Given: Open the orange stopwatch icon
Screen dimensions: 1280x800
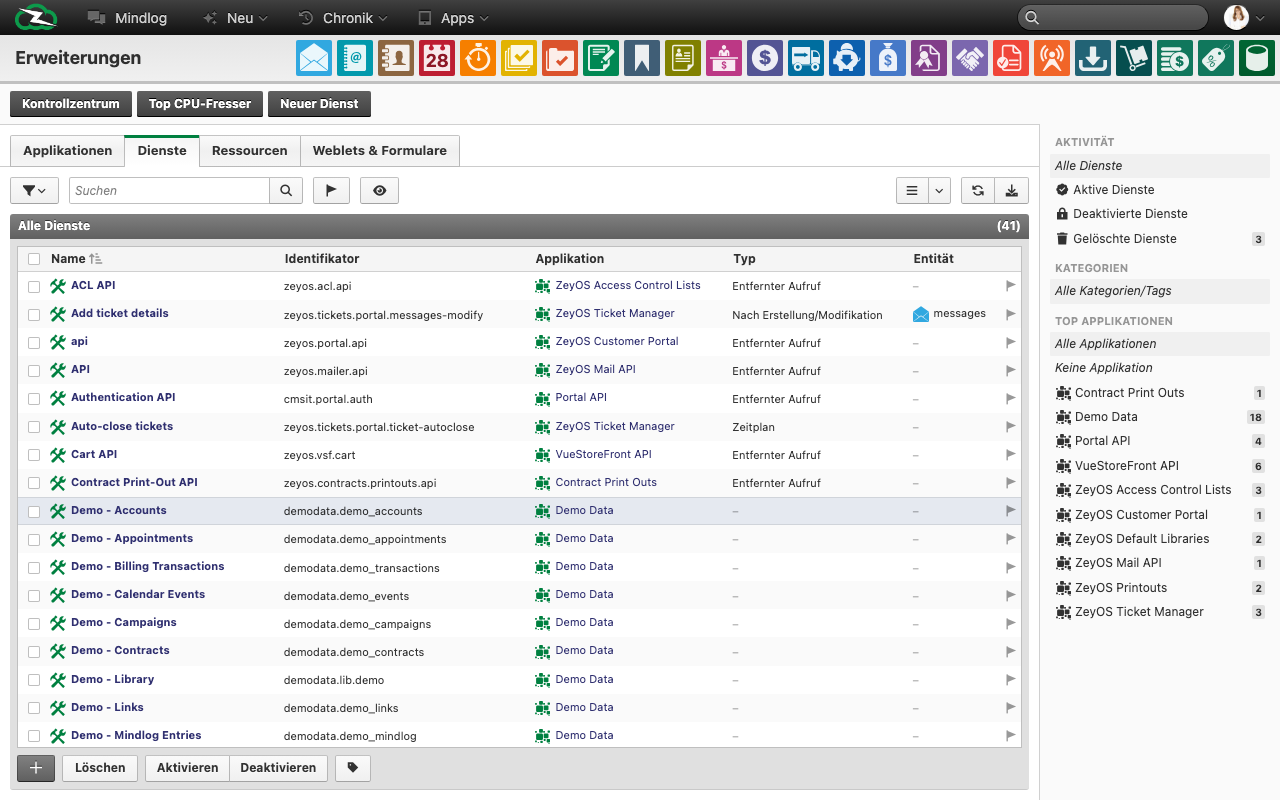Looking at the screenshot, I should [478, 58].
